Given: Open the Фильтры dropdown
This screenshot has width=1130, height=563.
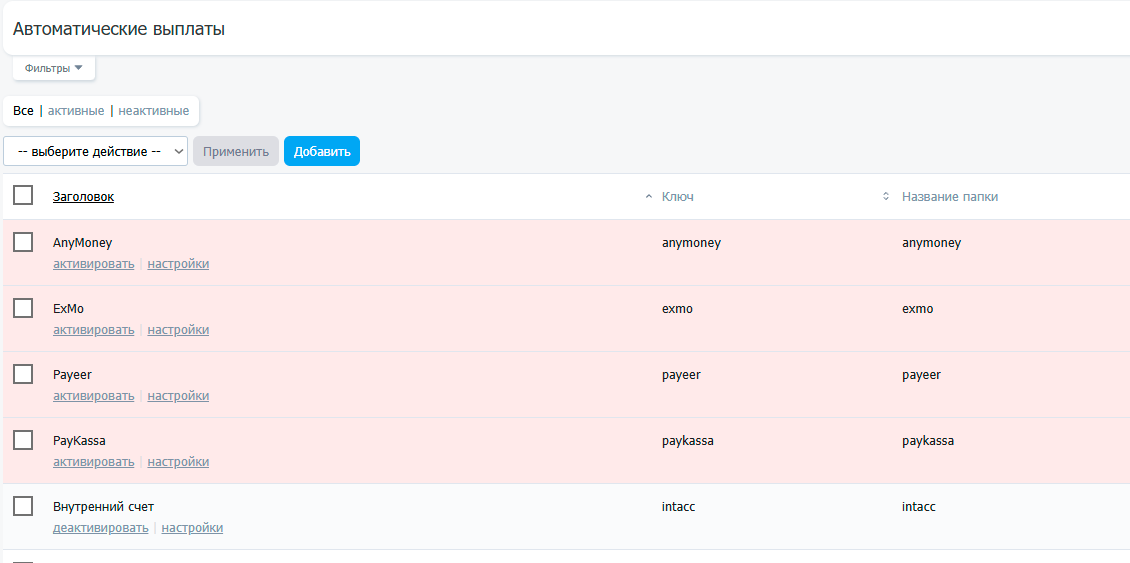Looking at the screenshot, I should coord(53,68).
